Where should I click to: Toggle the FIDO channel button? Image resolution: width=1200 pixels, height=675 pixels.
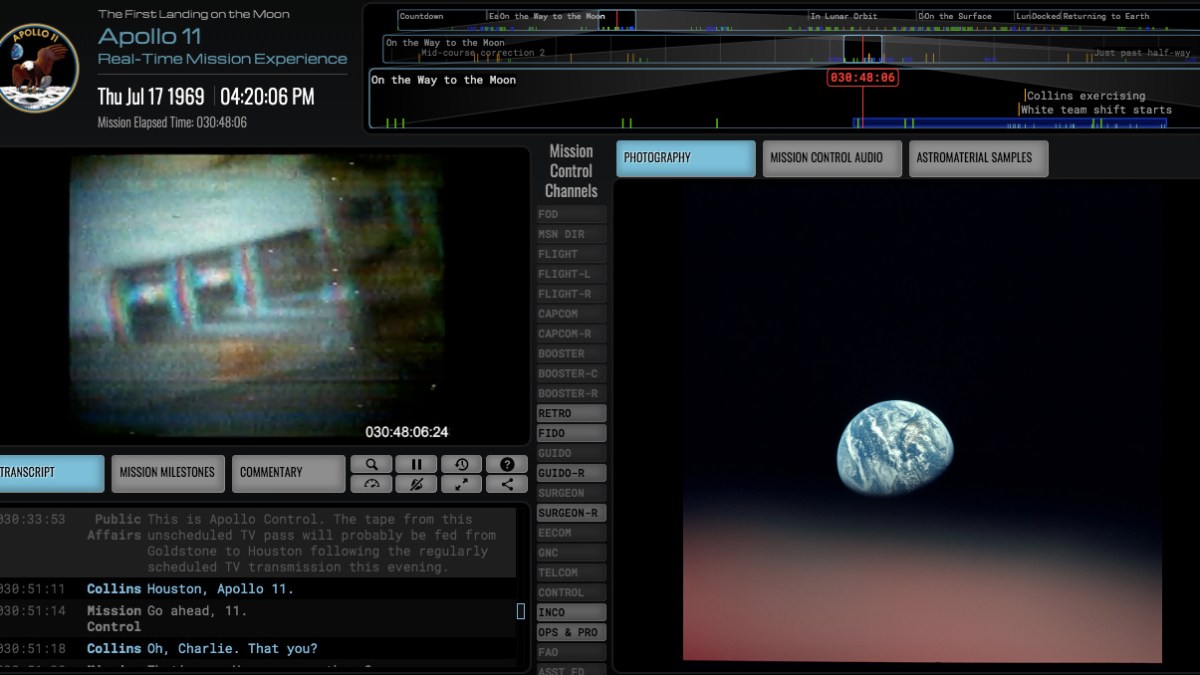[571, 433]
